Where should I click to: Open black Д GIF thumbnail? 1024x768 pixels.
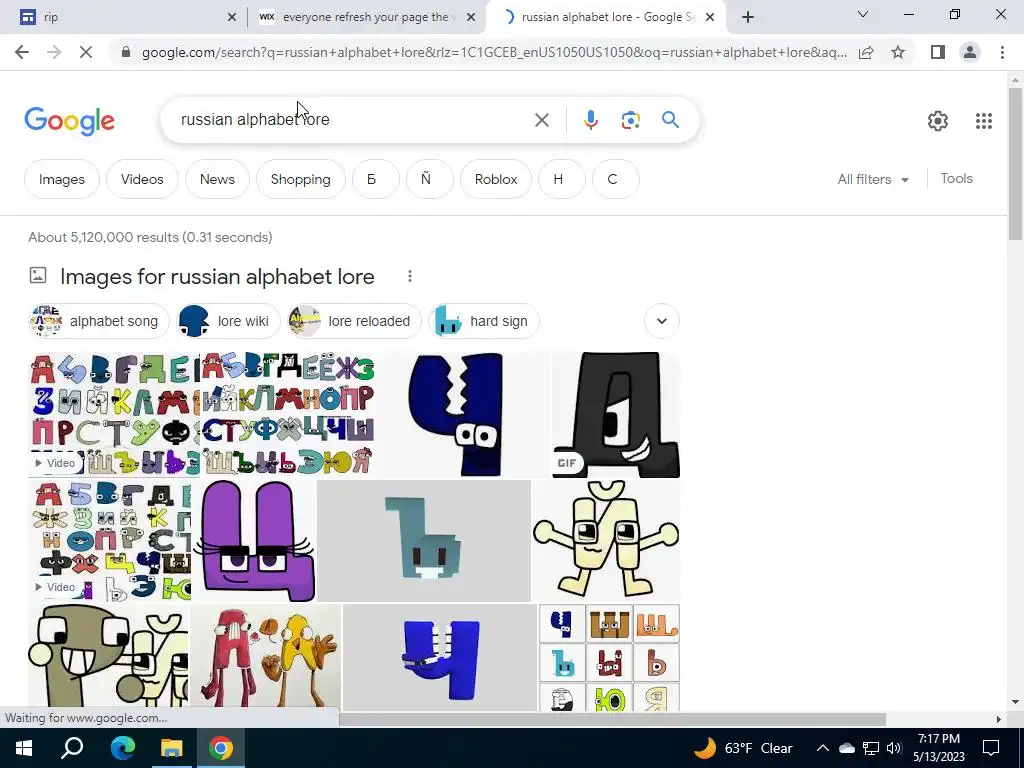(616, 415)
